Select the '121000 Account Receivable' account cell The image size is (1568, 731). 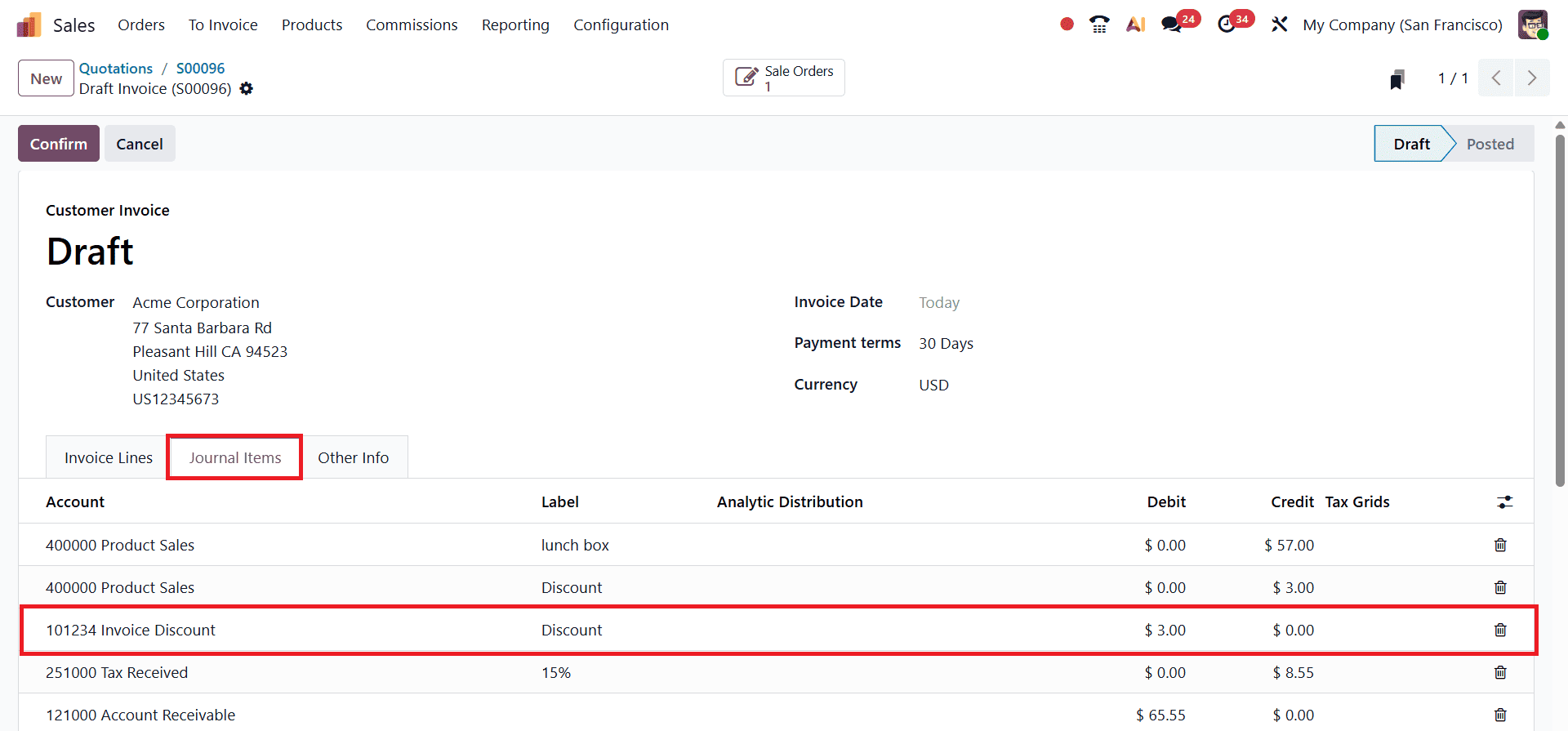pos(140,715)
